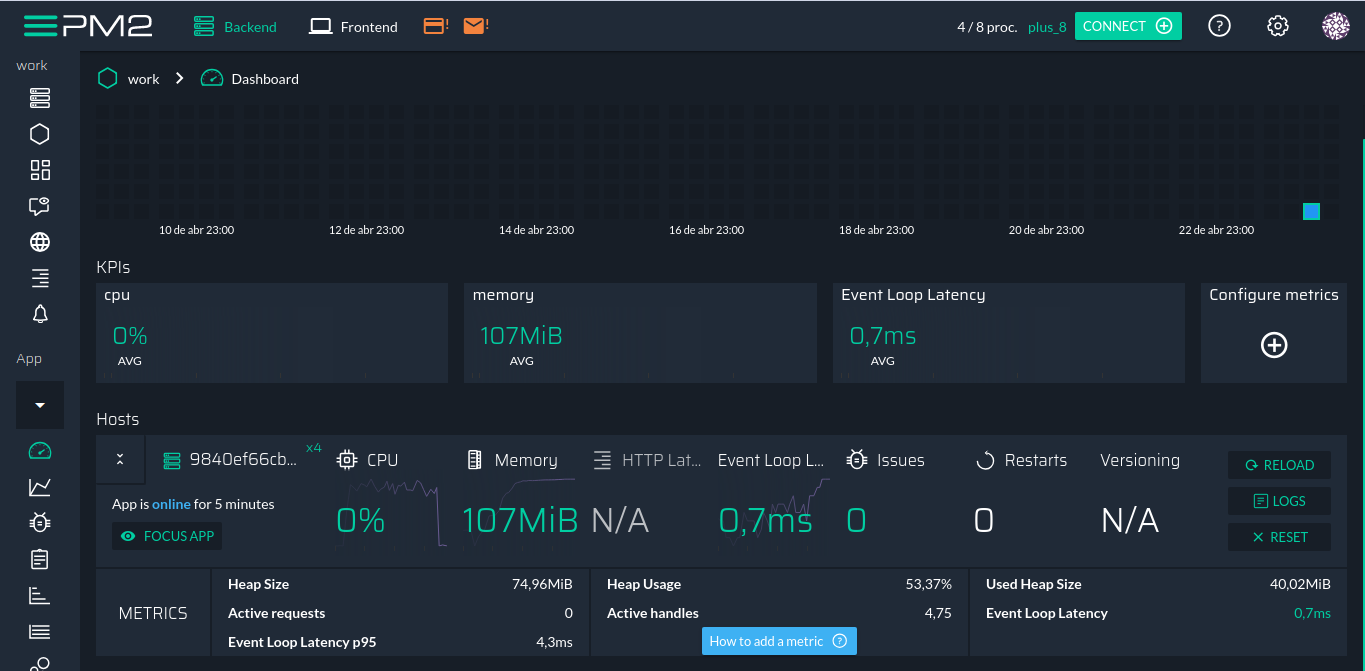The height and width of the screenshot is (671, 1365).
Task: Open the cpu KPI card
Action: point(271,332)
